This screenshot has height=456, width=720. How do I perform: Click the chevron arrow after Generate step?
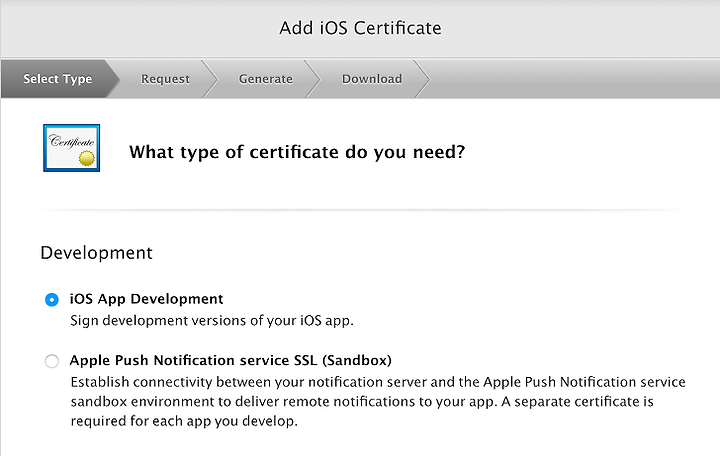click(312, 79)
